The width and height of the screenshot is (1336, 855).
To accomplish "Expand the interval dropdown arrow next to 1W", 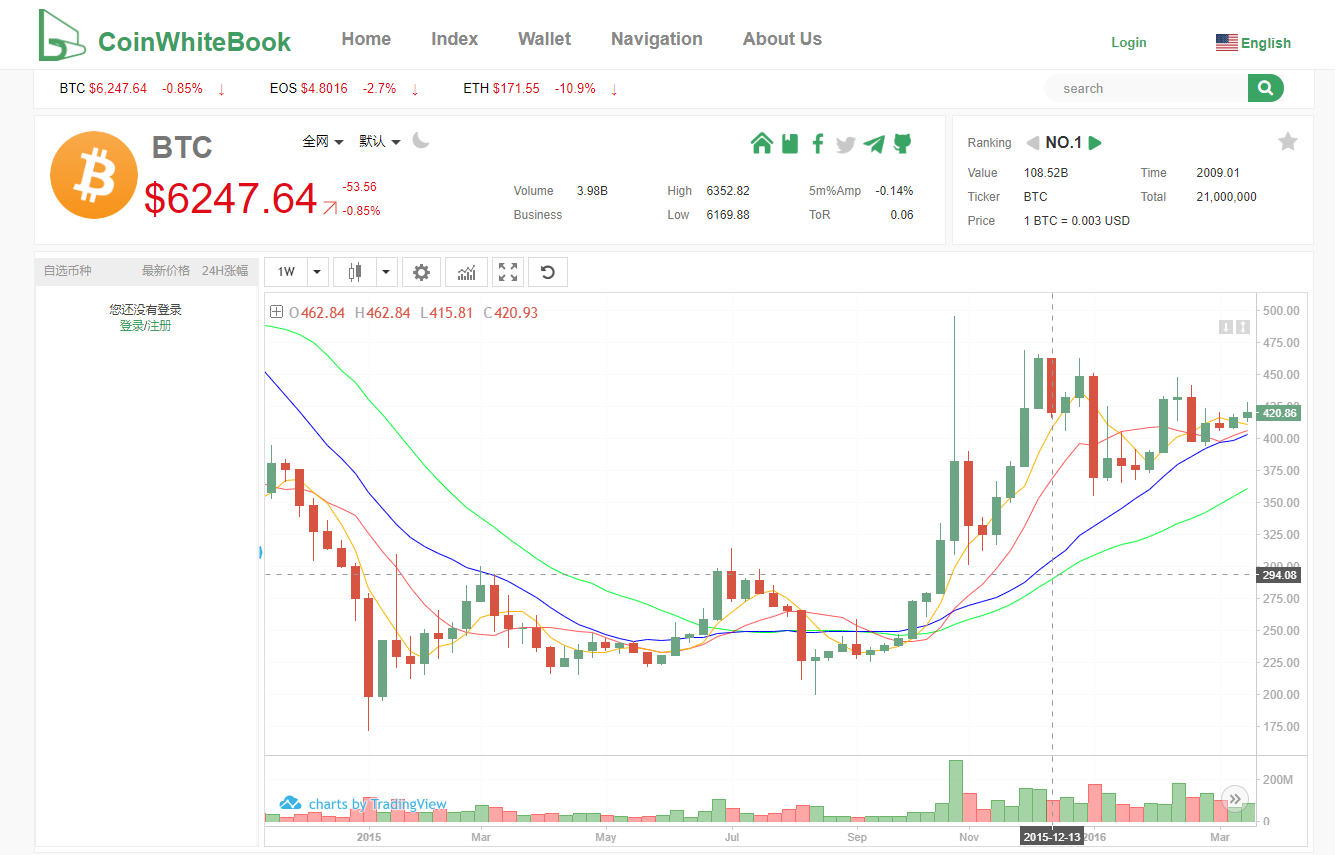I will coord(318,272).
